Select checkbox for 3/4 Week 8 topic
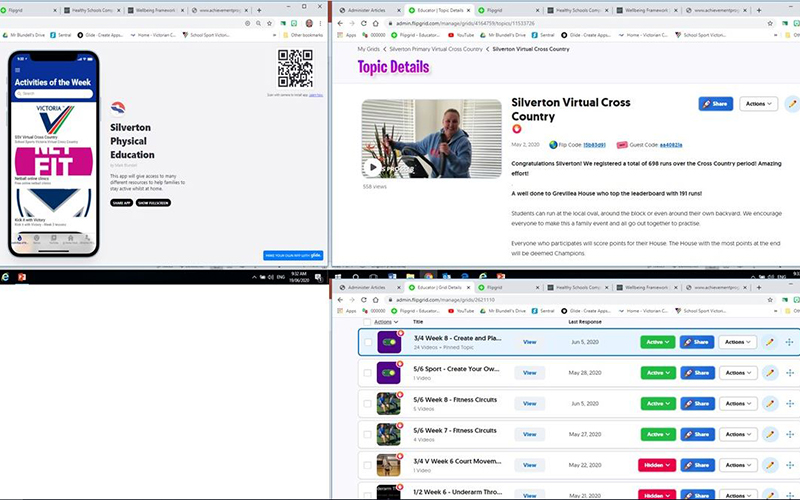This screenshot has height=500, width=800. (367, 342)
